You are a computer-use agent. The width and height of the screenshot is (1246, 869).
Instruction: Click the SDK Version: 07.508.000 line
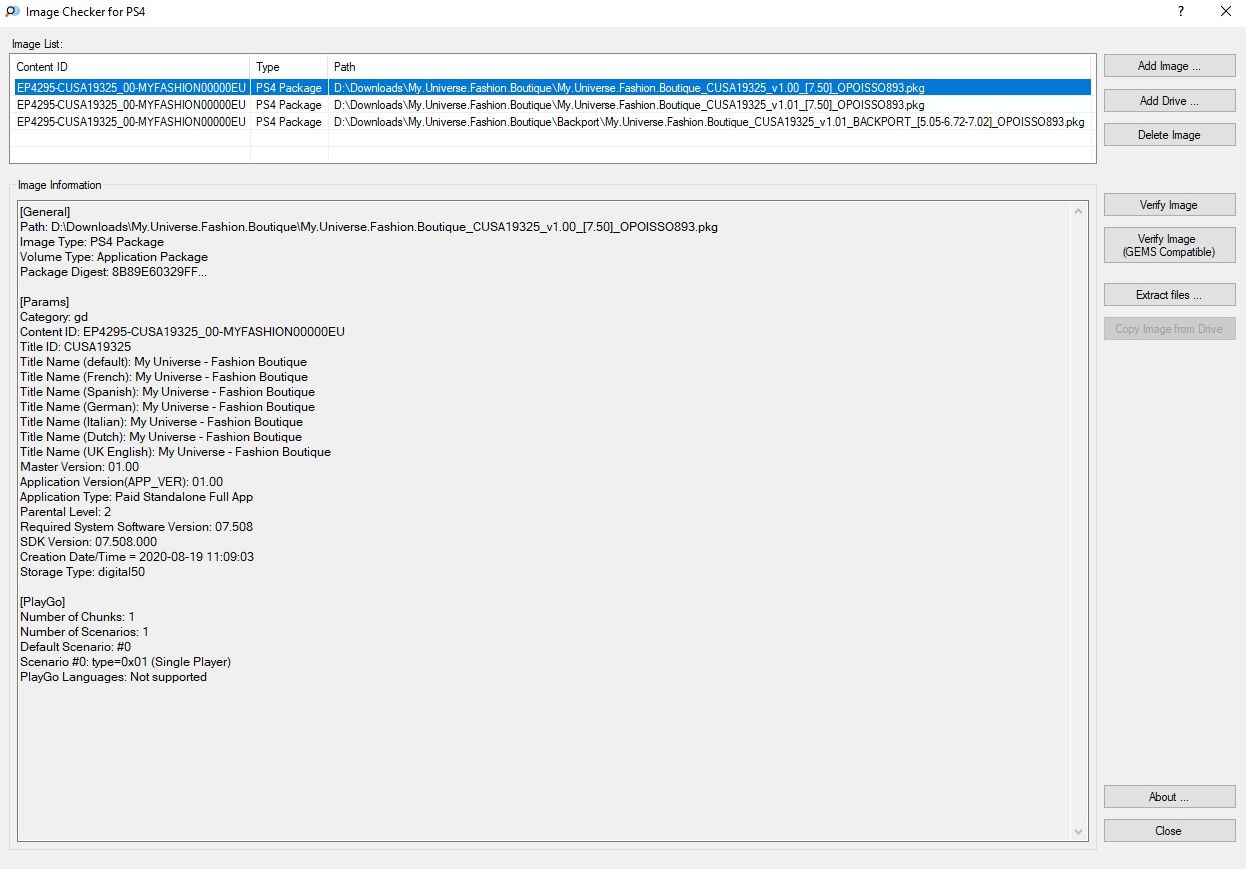(x=88, y=542)
